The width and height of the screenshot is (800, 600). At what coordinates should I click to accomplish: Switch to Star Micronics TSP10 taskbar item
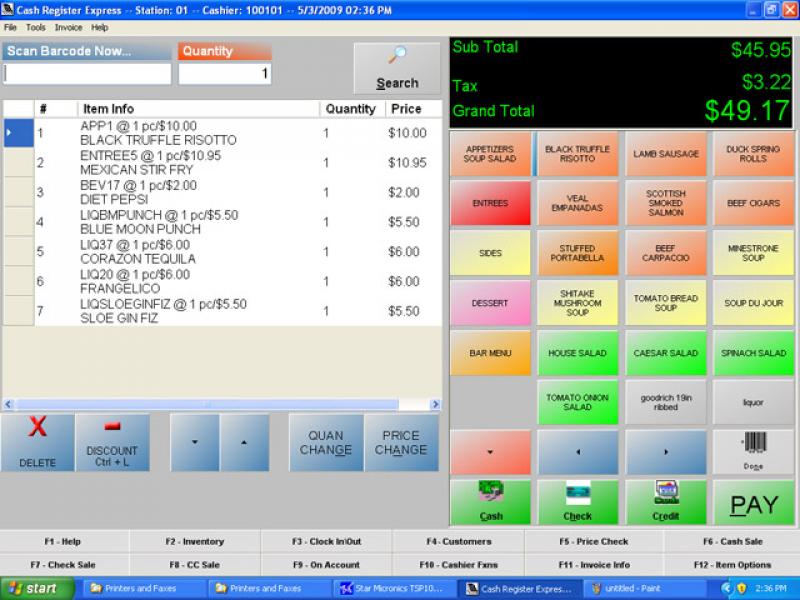[393, 588]
